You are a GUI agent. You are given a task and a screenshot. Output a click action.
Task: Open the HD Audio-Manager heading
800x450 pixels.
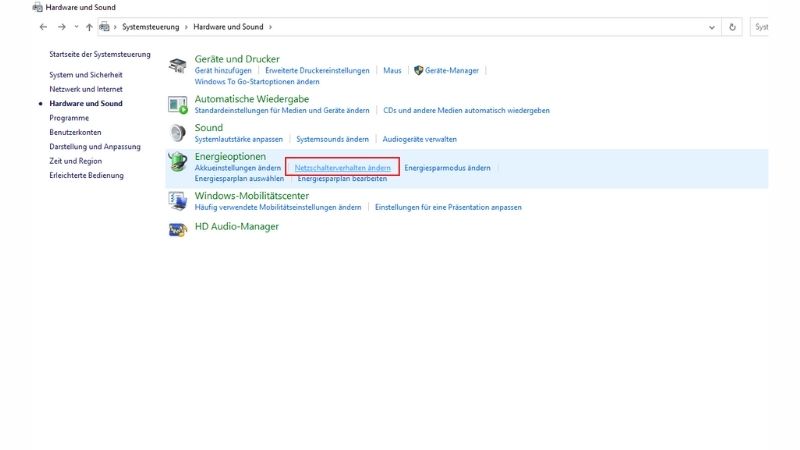(x=237, y=227)
